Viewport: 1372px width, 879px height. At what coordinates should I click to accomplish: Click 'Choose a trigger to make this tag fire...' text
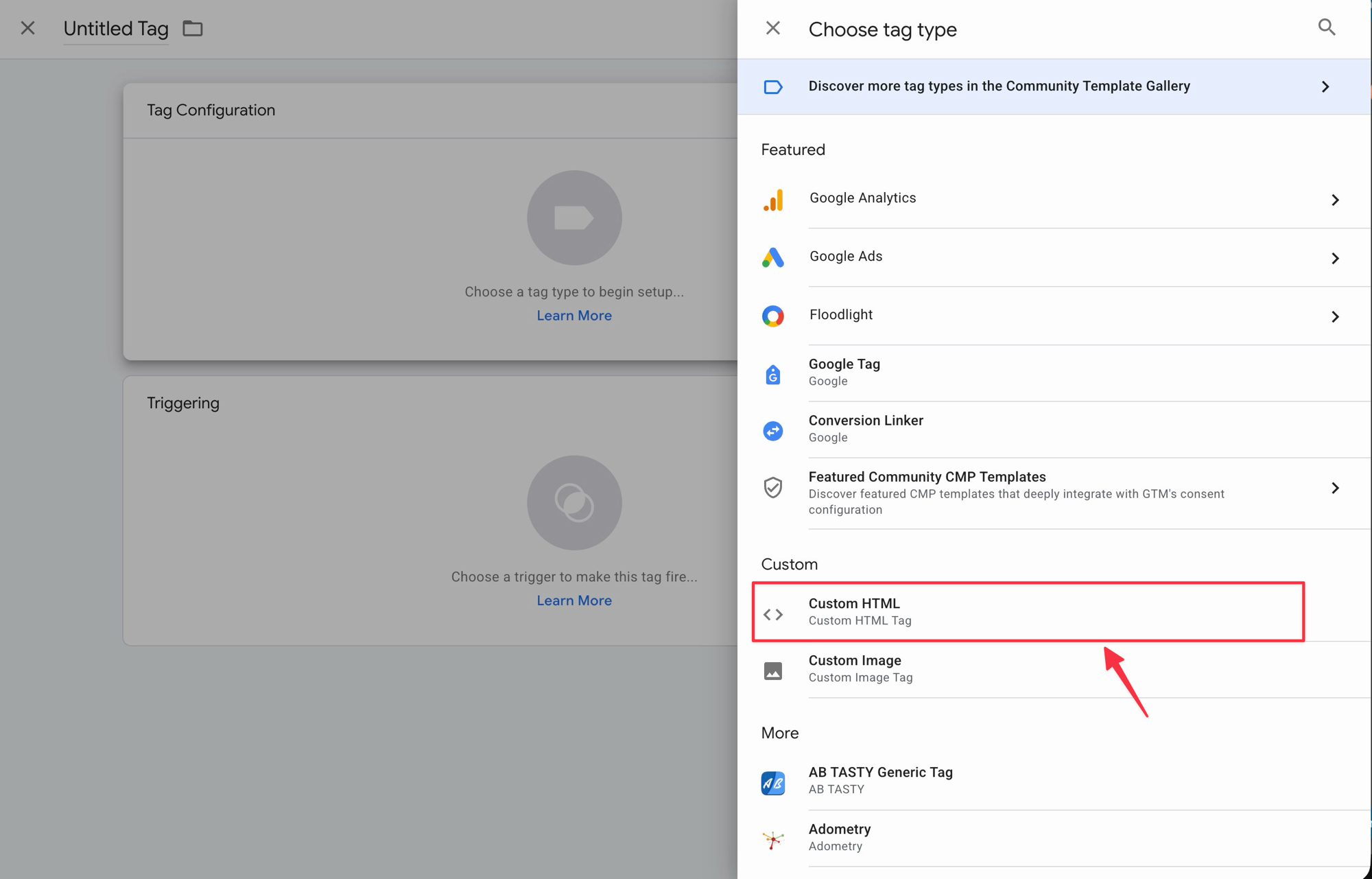tap(574, 577)
